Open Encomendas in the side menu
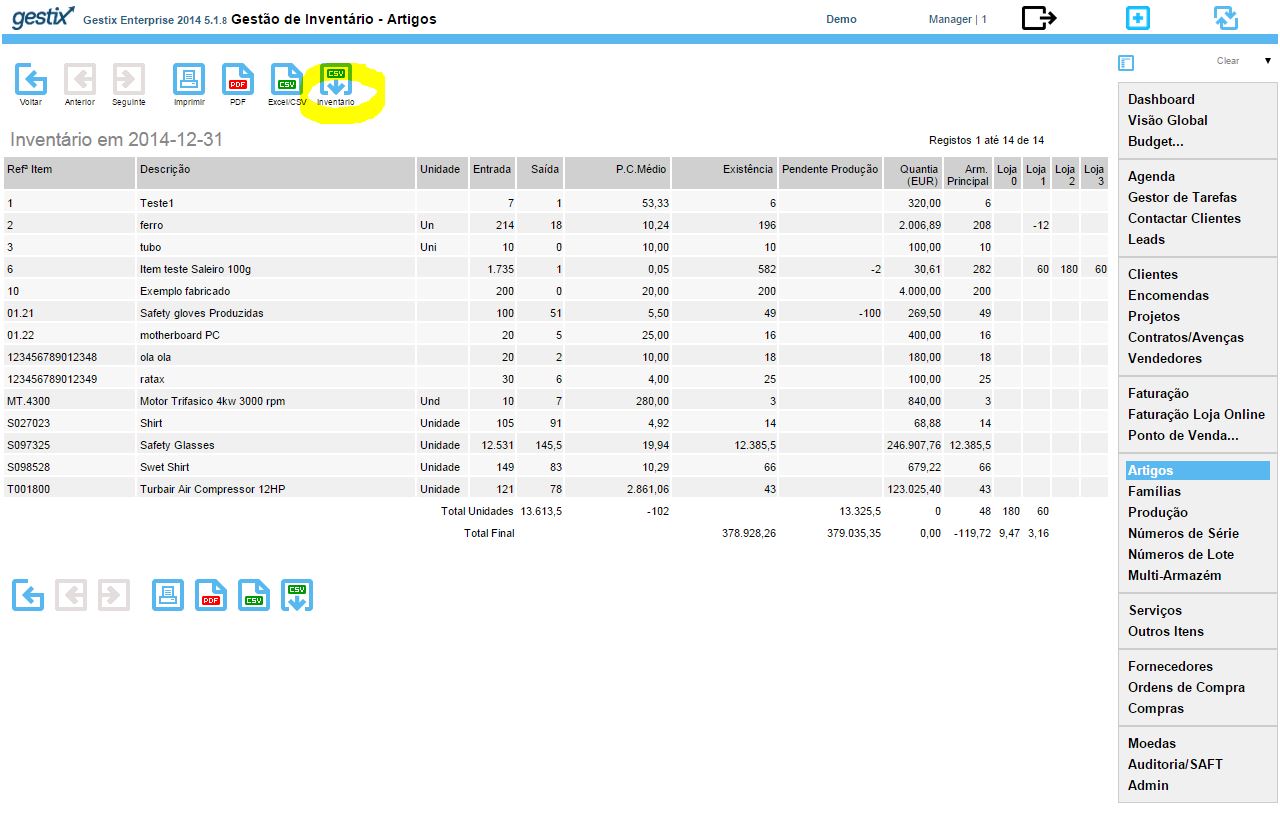Screen dimensions: 1280x815 tap(1168, 295)
